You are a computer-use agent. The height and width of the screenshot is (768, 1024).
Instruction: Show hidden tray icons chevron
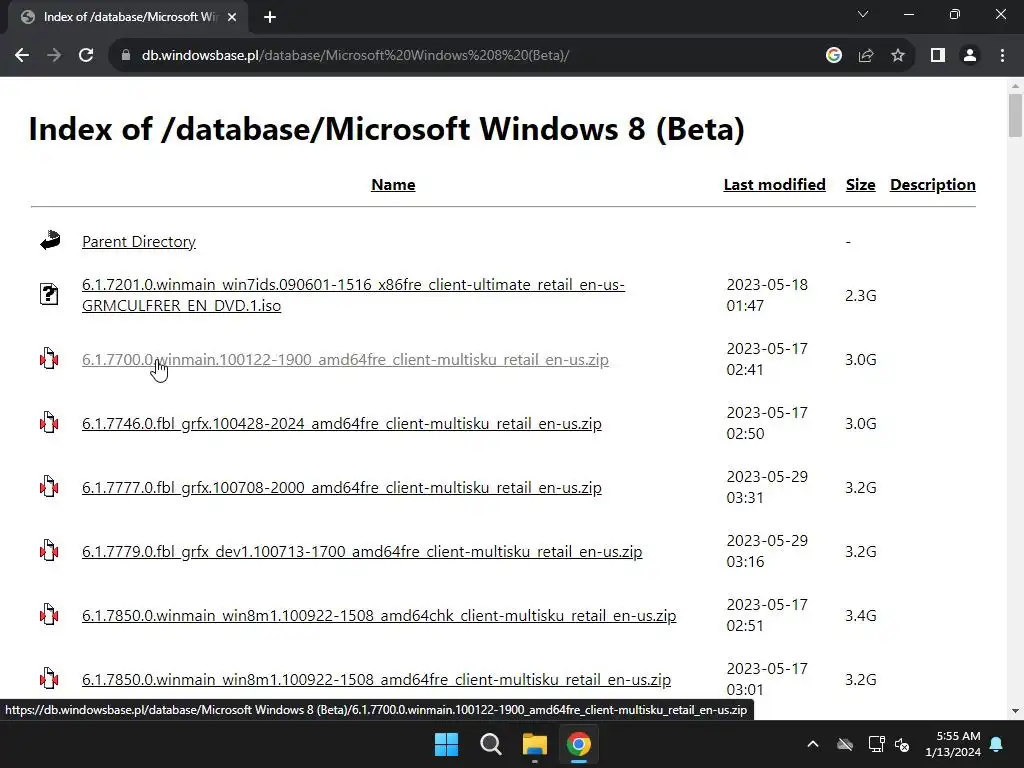[812, 744]
